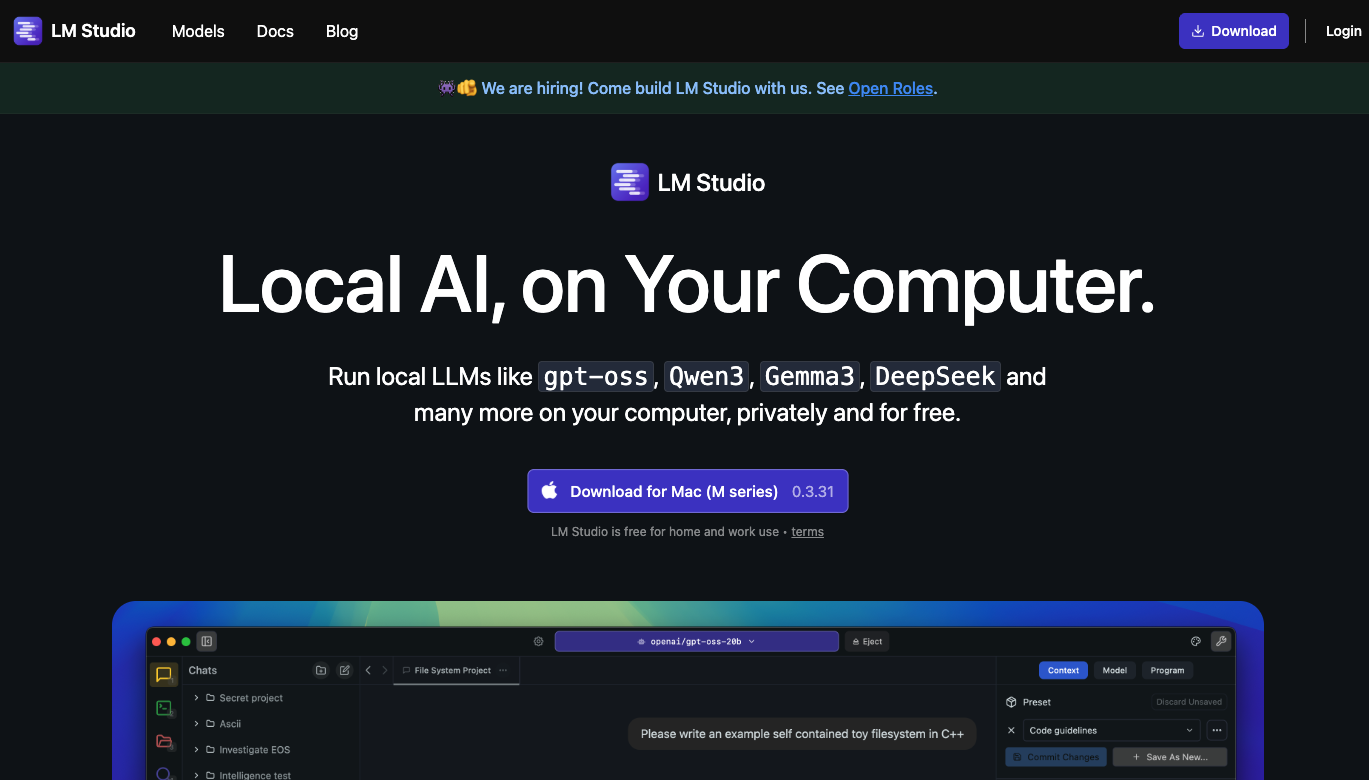Open the Developer terminal panel
This screenshot has width=1369, height=780.
click(x=164, y=708)
